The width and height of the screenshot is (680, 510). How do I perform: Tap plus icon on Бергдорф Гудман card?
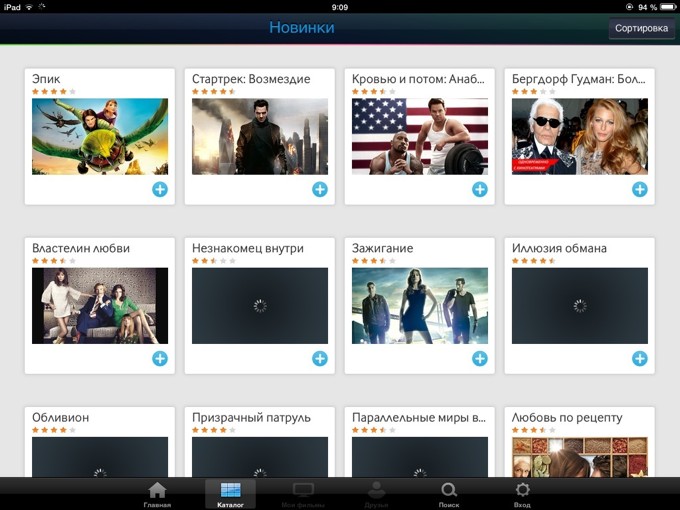640,189
